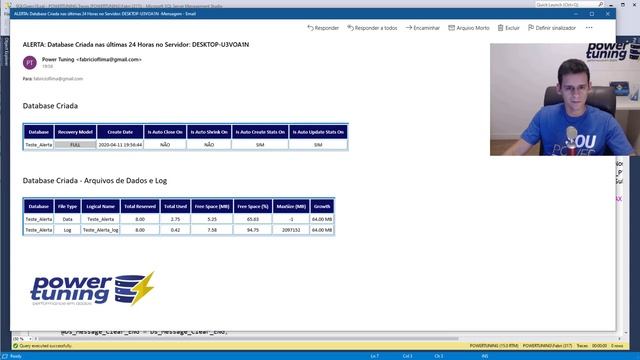Forward the email with Encaminhar

click(422, 28)
